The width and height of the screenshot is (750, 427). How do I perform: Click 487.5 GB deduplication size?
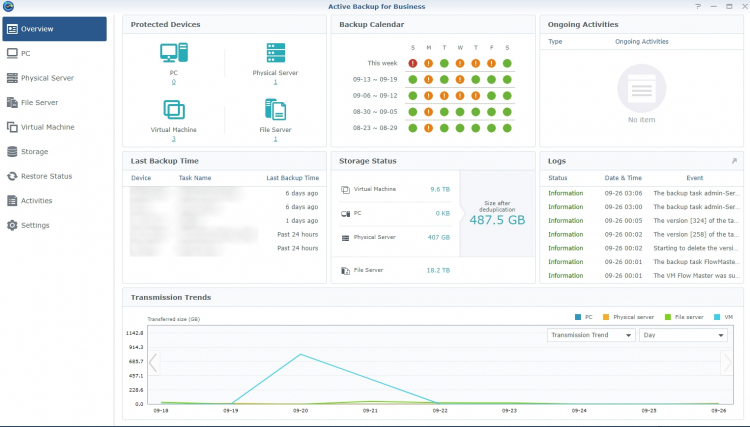pos(497,220)
